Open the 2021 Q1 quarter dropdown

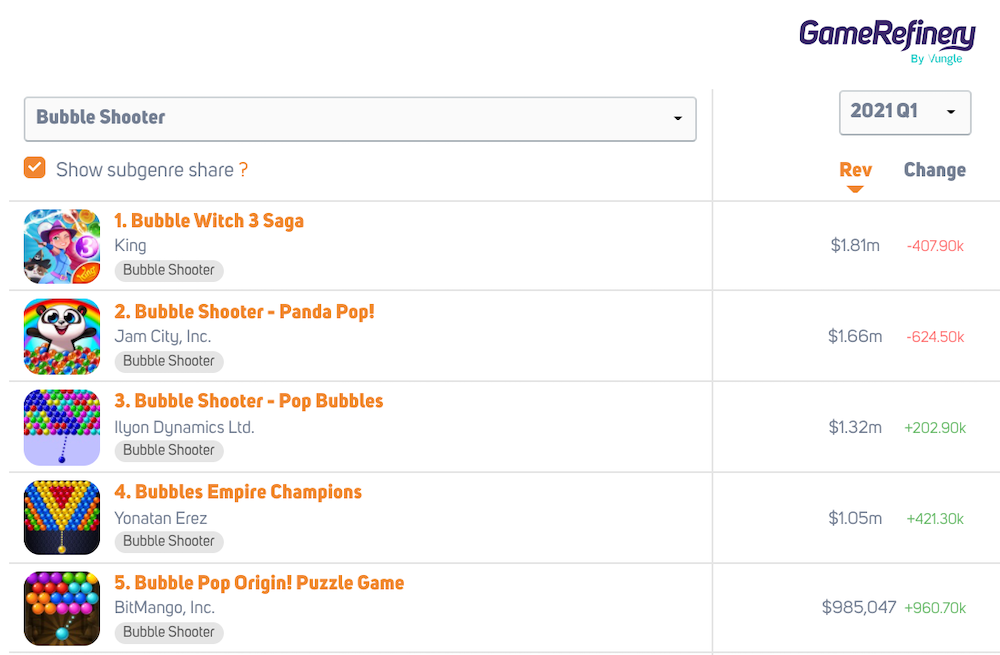coord(904,111)
